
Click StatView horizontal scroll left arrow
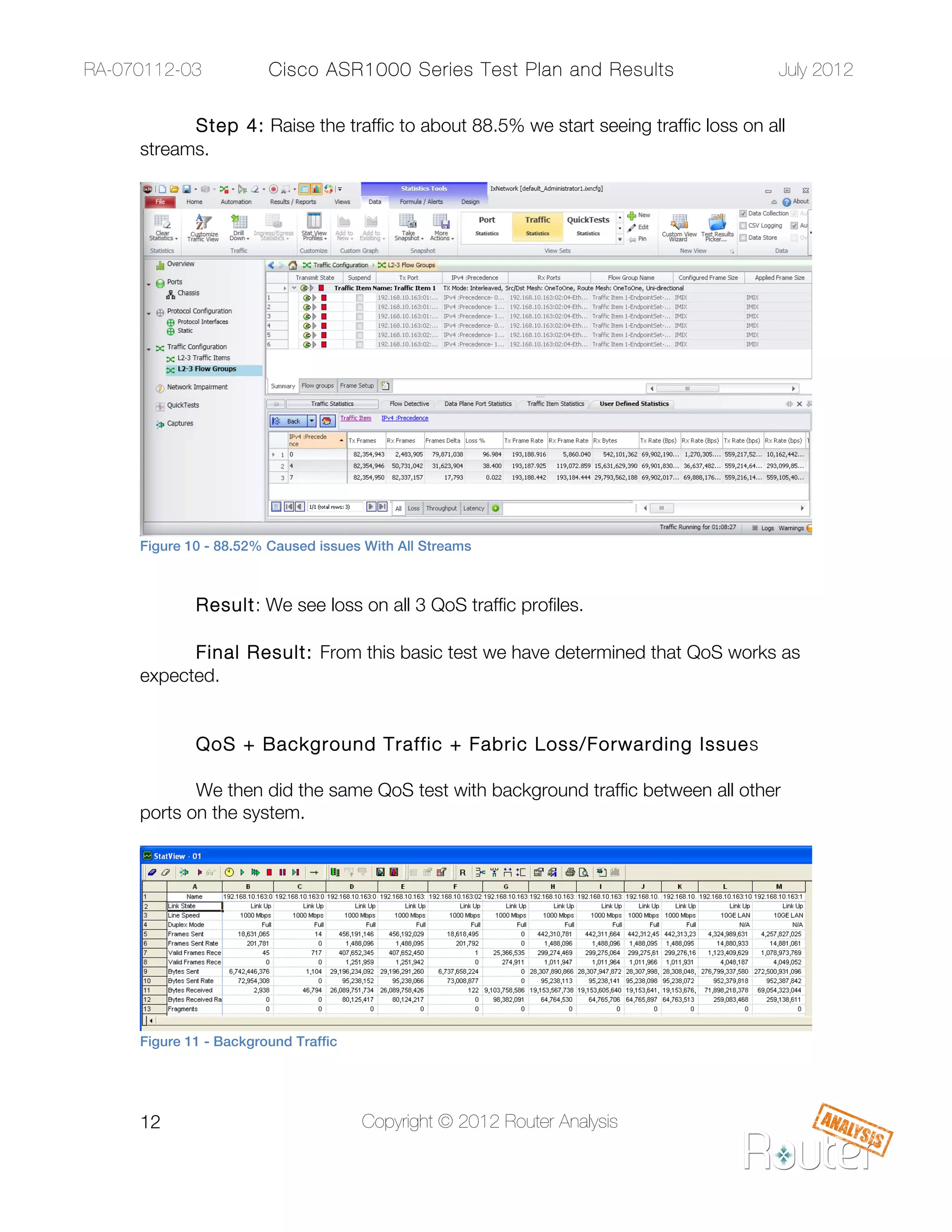pos(151,1020)
